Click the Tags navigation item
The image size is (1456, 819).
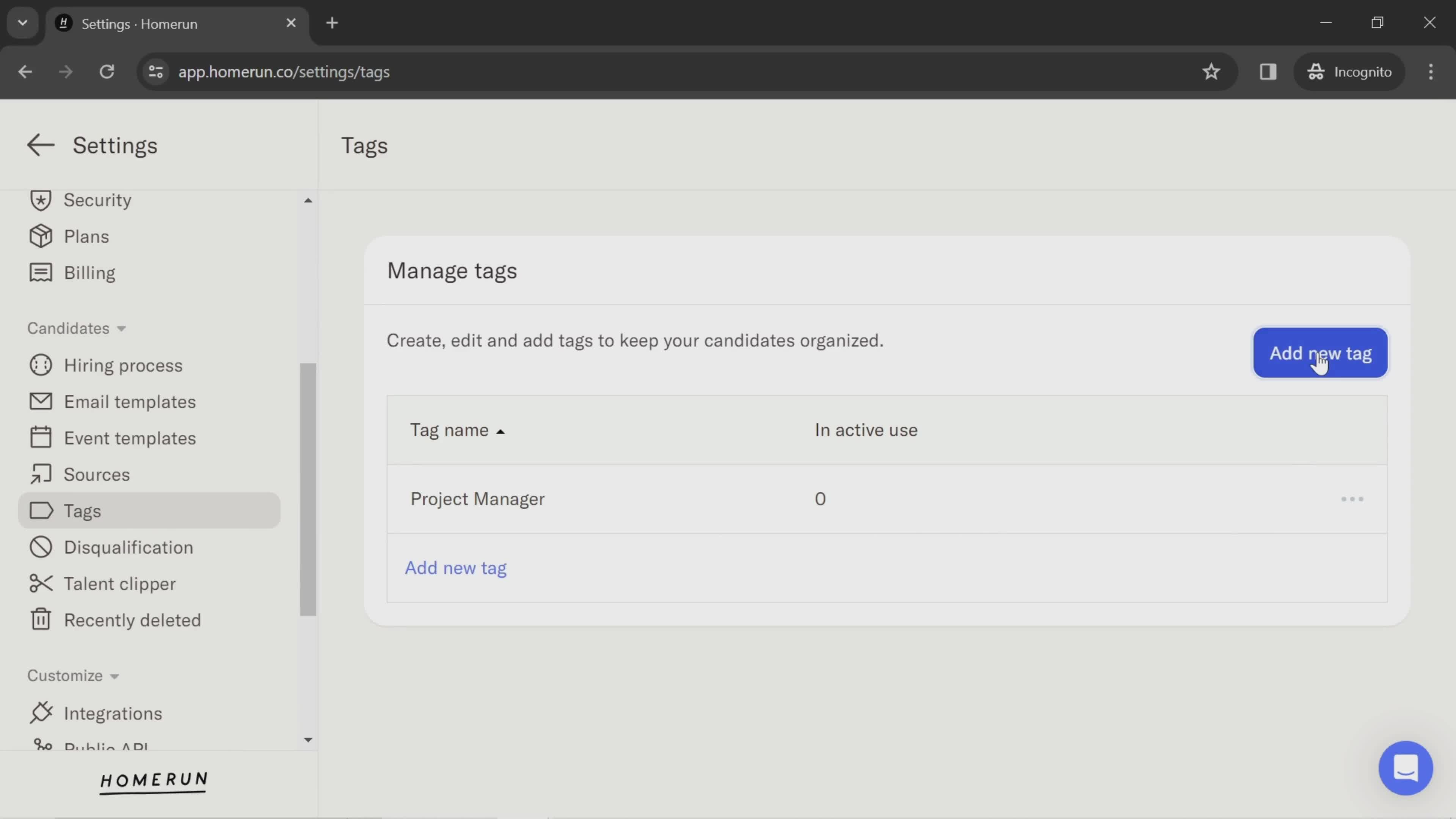point(82,510)
